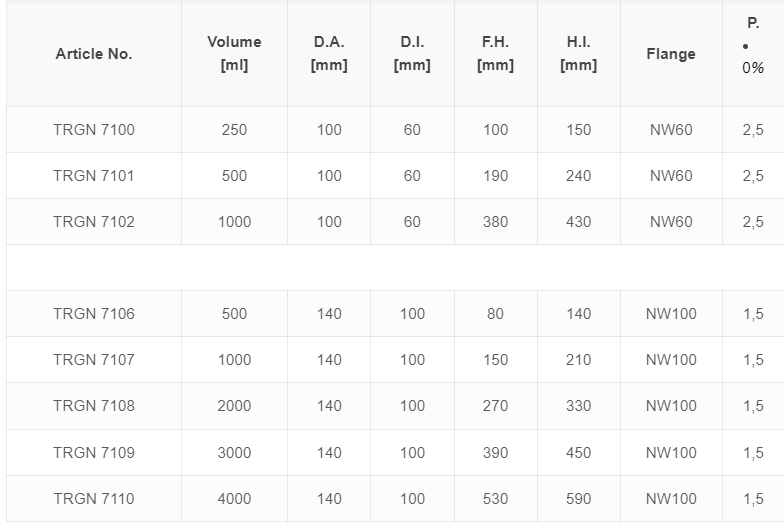Click the H.I. value 430
Viewport: 784px width, 523px height.
(x=578, y=222)
